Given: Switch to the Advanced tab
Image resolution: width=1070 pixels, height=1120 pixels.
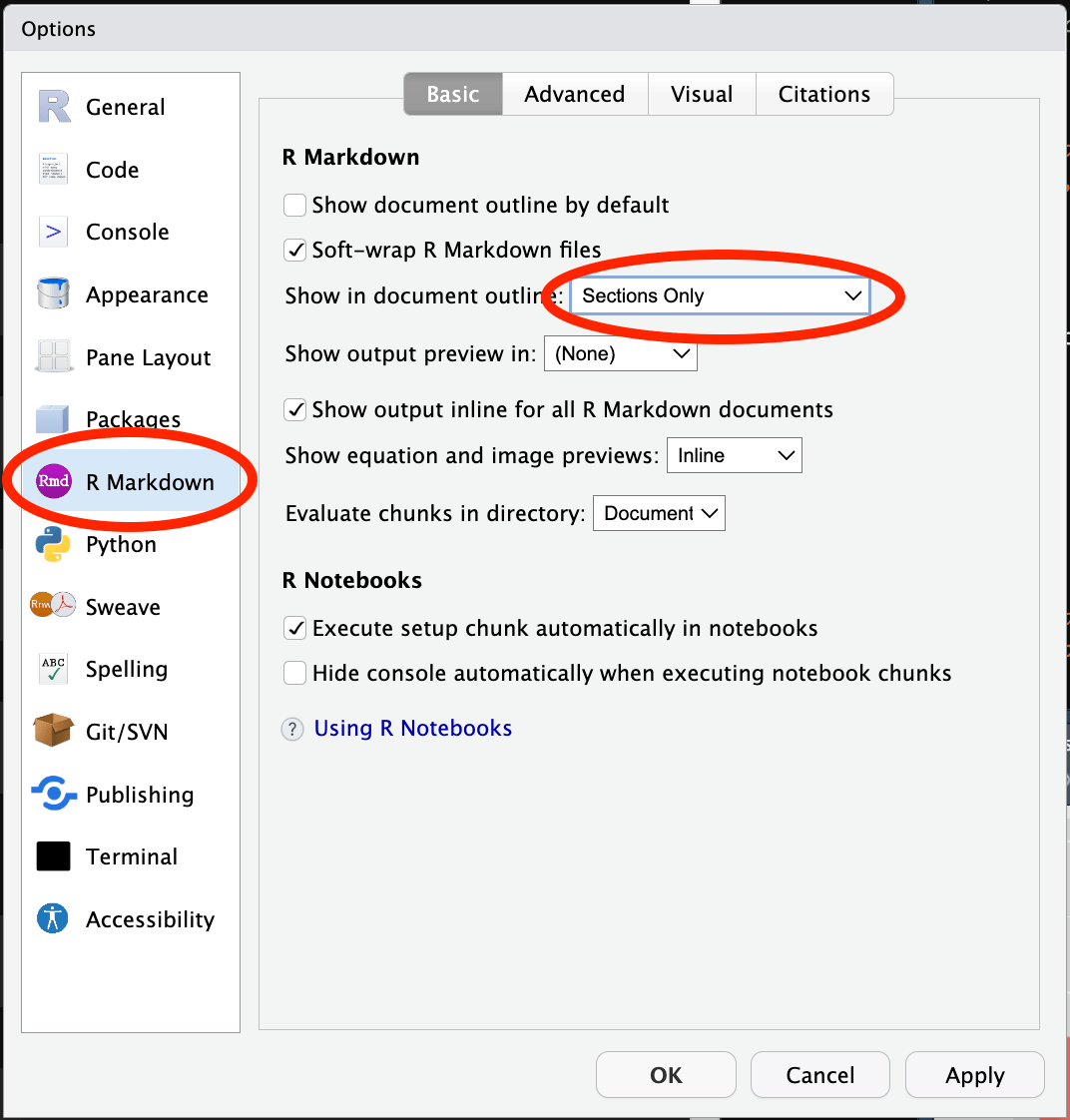Looking at the screenshot, I should 575,94.
